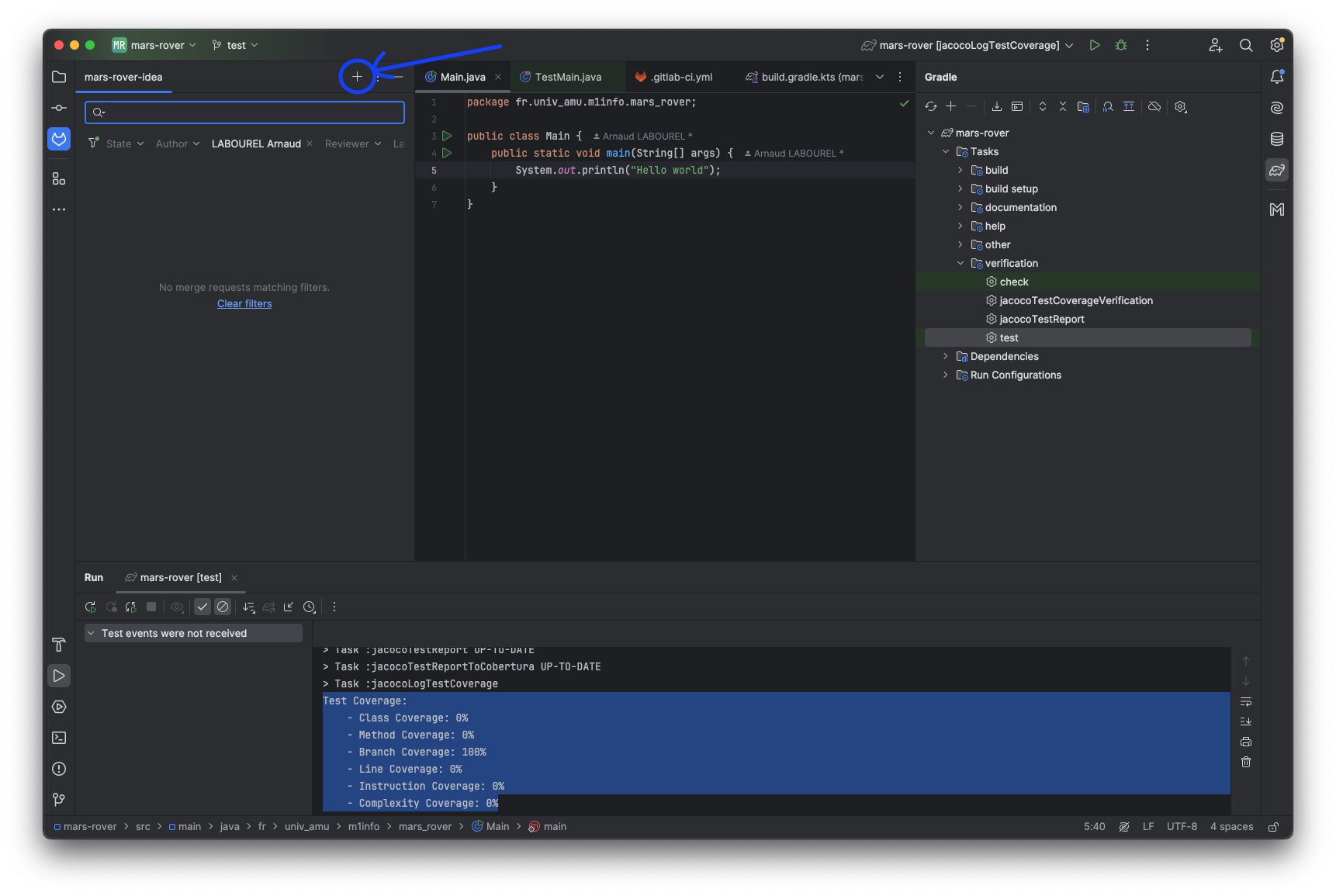Viewport: 1336px width, 896px height.
Task: Open the Git version control tool window
Action: click(x=59, y=799)
